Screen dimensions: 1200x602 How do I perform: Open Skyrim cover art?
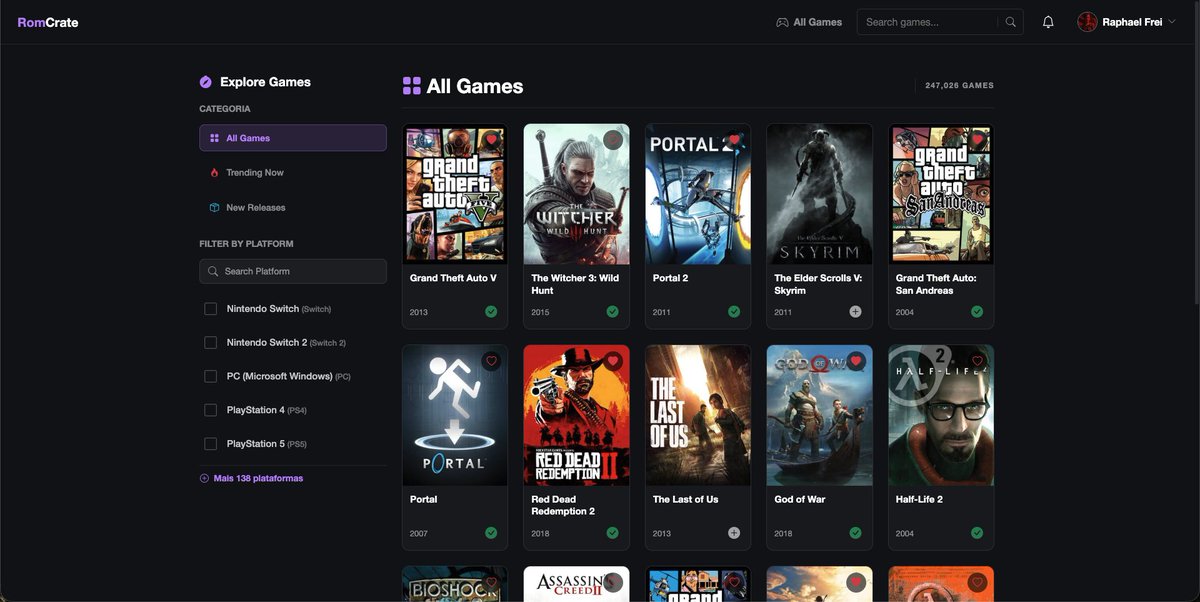pos(819,194)
